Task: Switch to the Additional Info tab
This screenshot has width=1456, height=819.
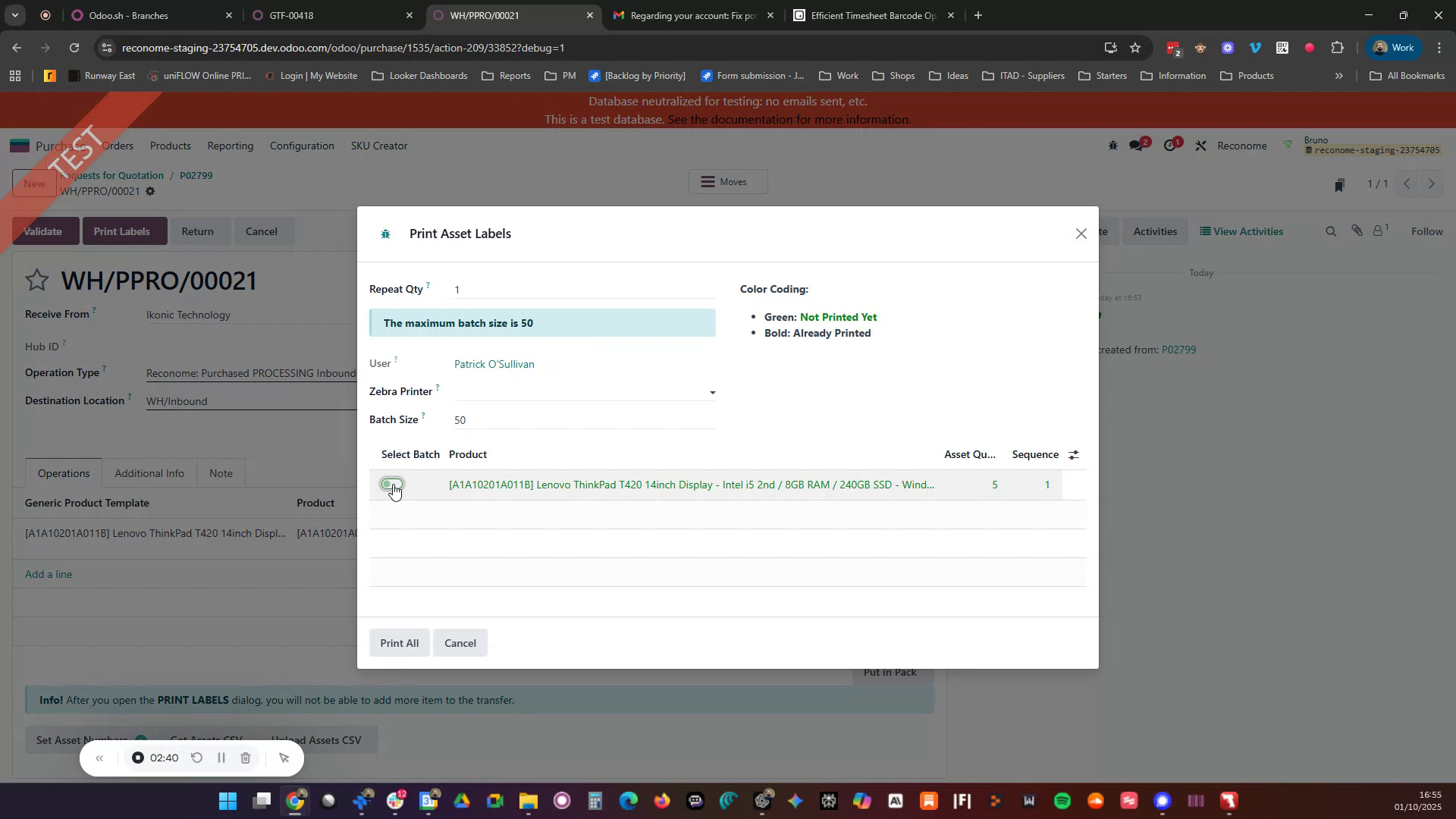Action: tap(149, 472)
